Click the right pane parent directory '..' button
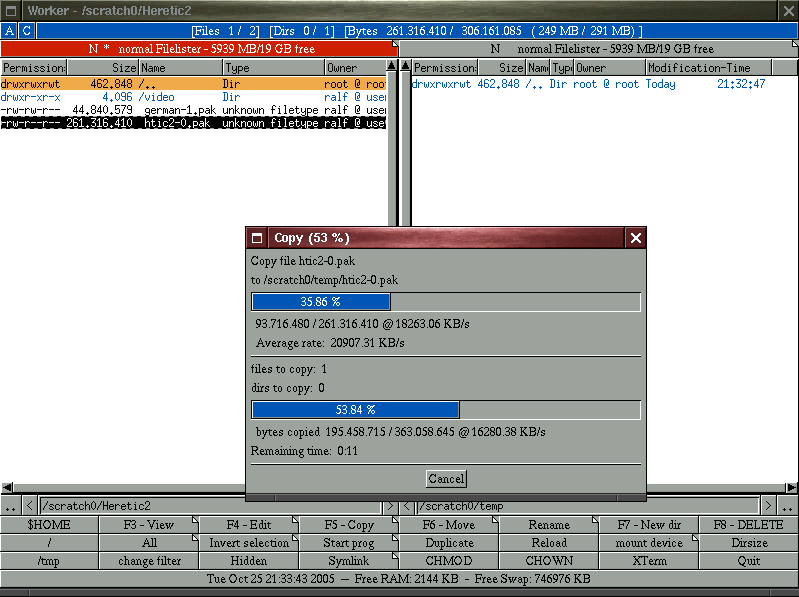 coord(787,506)
